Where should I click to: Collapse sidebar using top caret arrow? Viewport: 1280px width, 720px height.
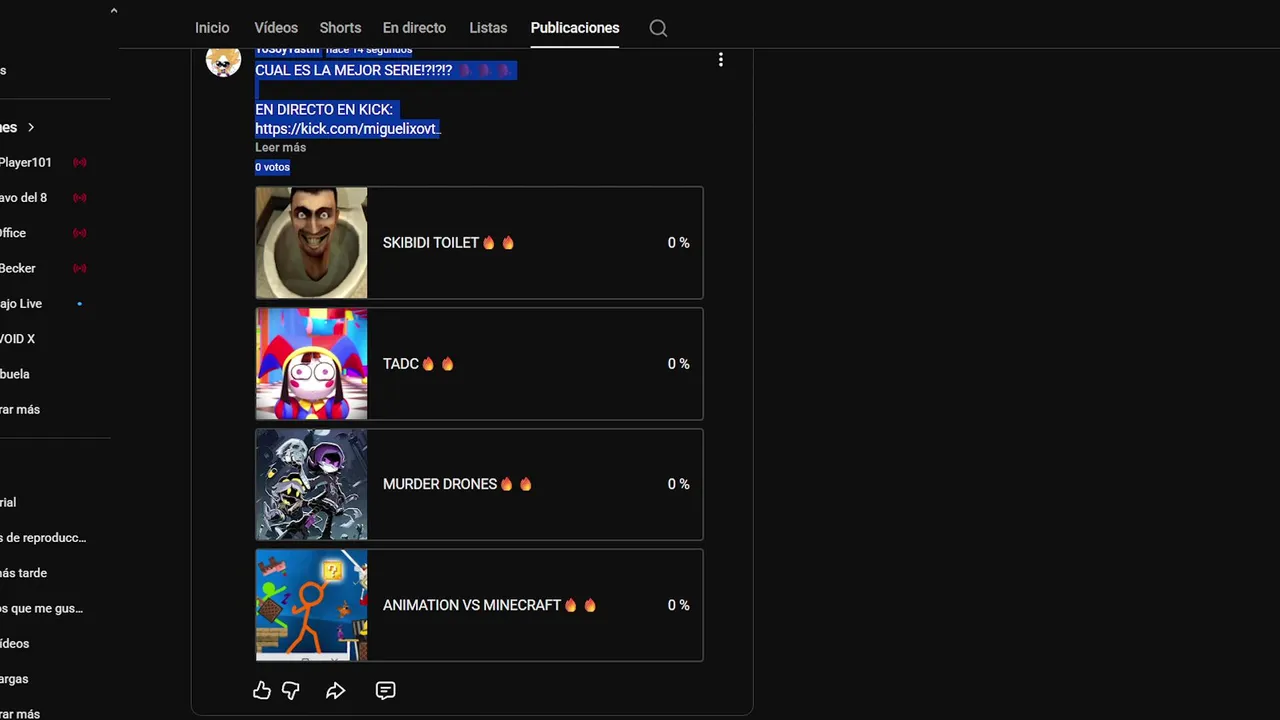pyautogui.click(x=113, y=11)
